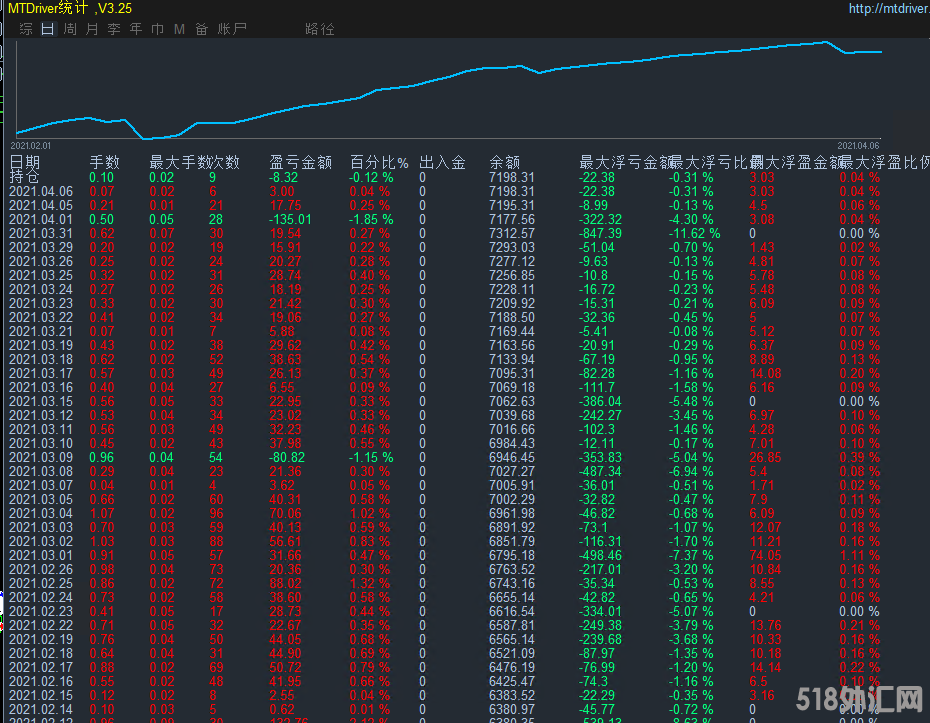Click the 盈亏金额 column header

pyautogui.click(x=300, y=163)
